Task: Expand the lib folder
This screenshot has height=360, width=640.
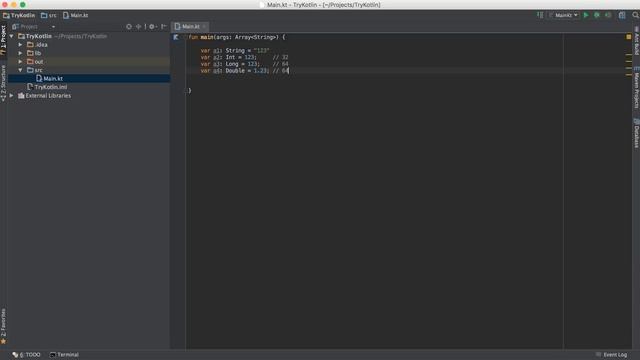Action: [20, 53]
